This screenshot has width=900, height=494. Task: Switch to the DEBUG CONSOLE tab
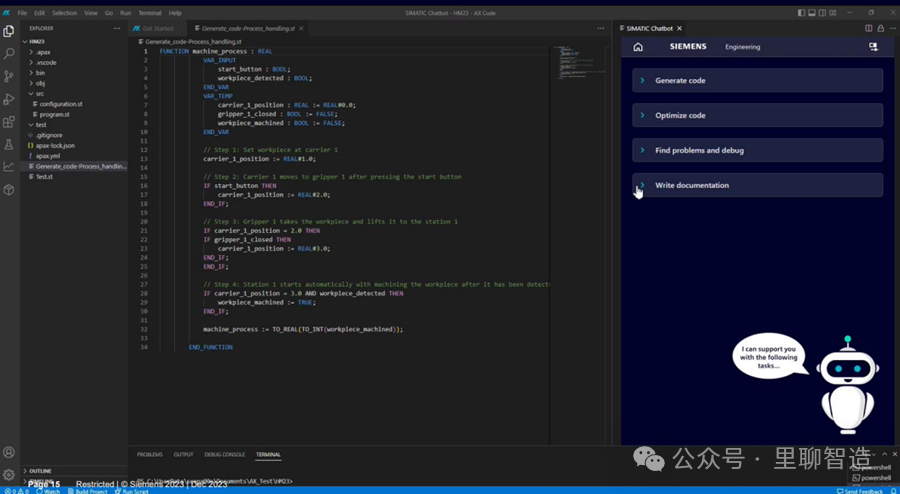click(x=224, y=454)
